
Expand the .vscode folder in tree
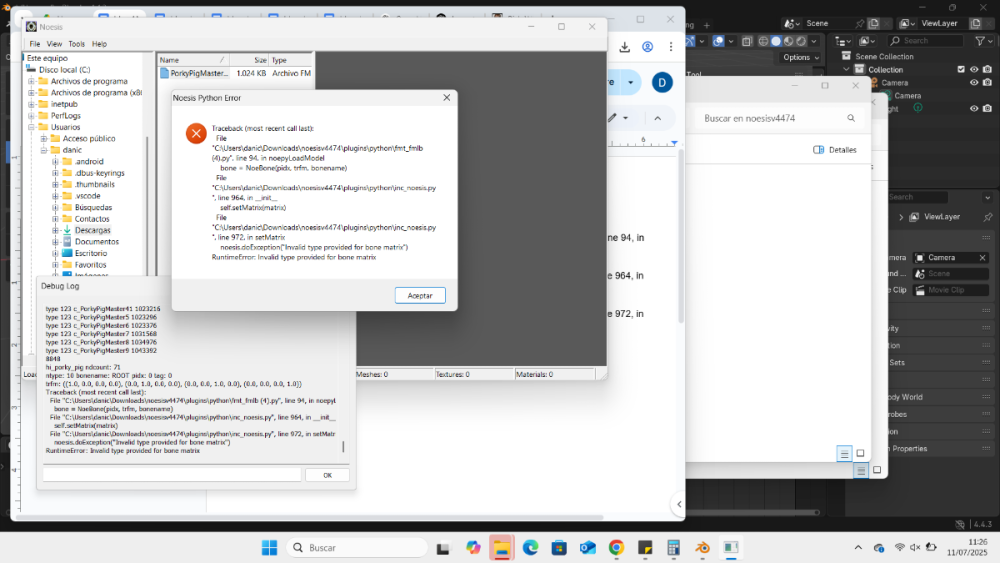click(55, 196)
